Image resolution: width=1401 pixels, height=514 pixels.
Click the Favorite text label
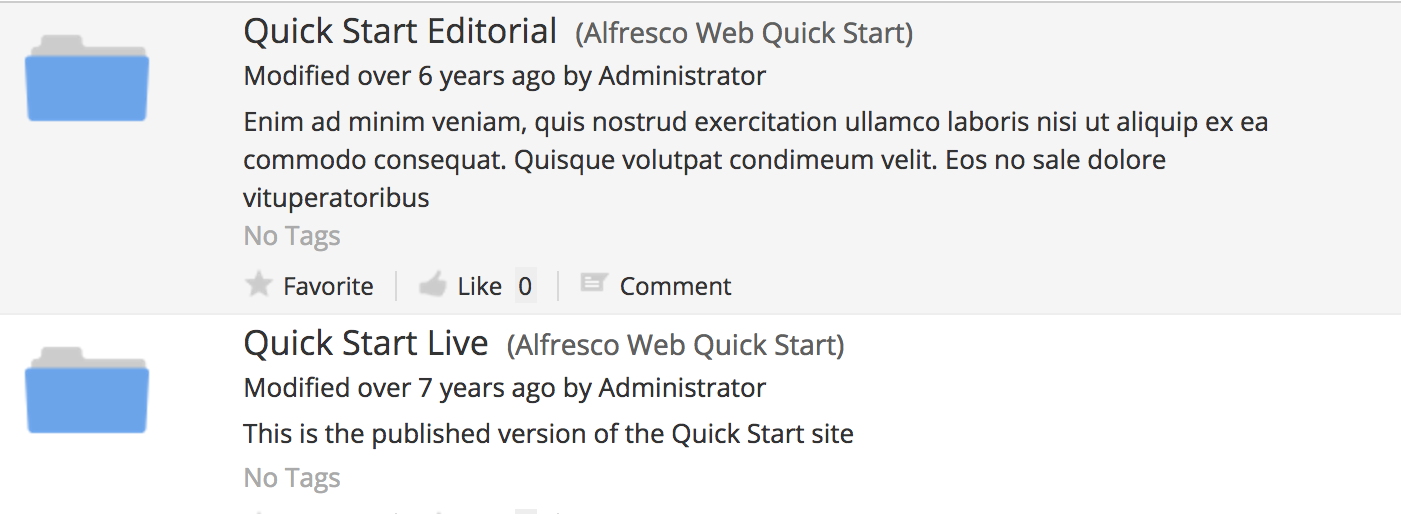328,286
